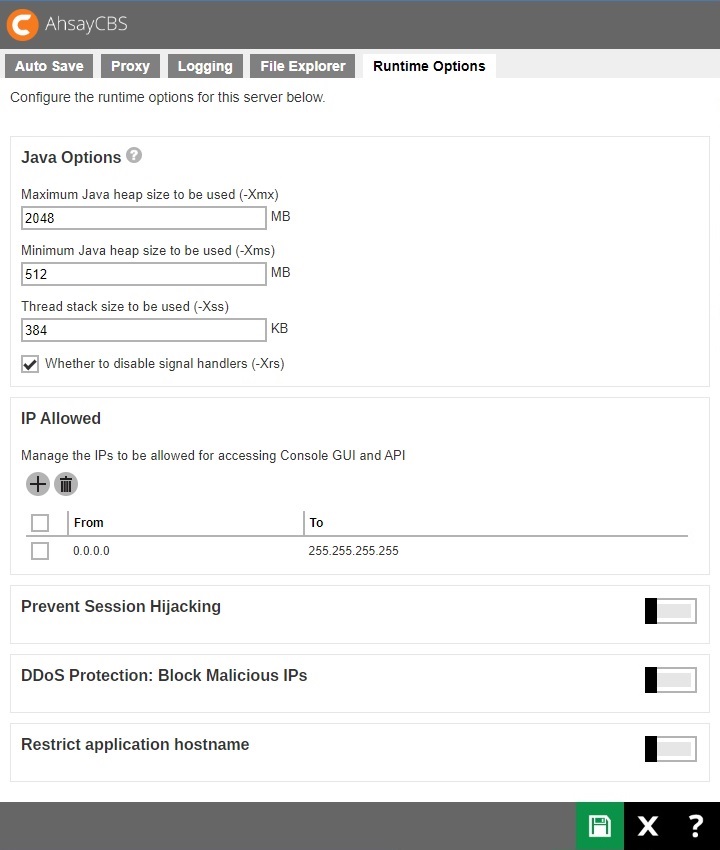The height and width of the screenshot is (850, 720).
Task: Enable DDoS Protection for malicious IPs
Action: [670, 679]
